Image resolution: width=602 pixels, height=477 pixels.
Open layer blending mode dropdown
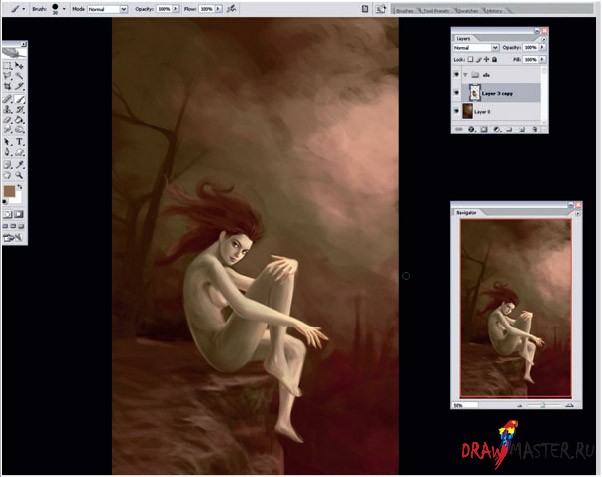tap(495, 48)
